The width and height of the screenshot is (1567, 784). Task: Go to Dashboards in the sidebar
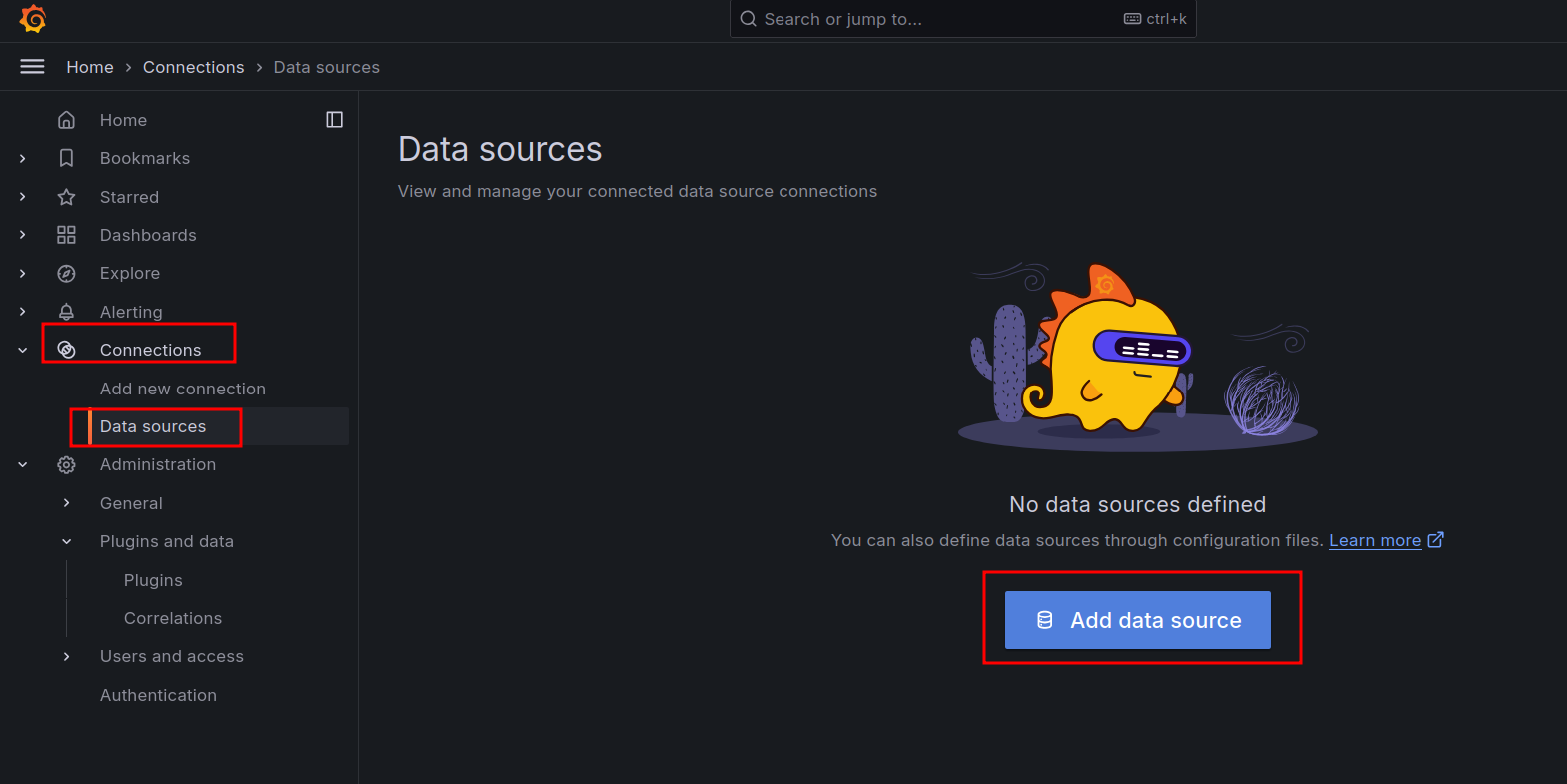pos(148,235)
